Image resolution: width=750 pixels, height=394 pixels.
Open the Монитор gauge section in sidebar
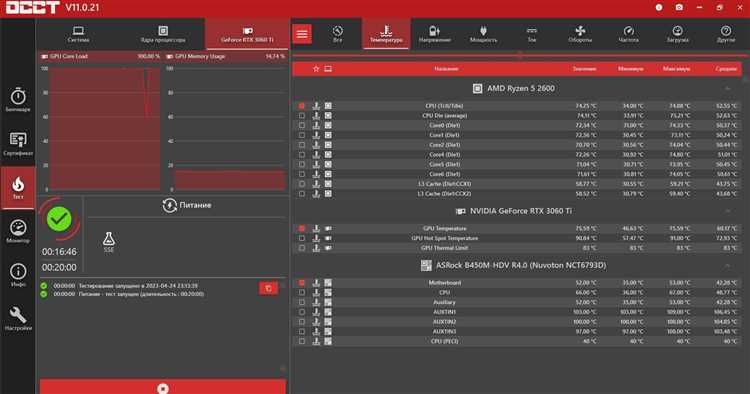coord(18,231)
